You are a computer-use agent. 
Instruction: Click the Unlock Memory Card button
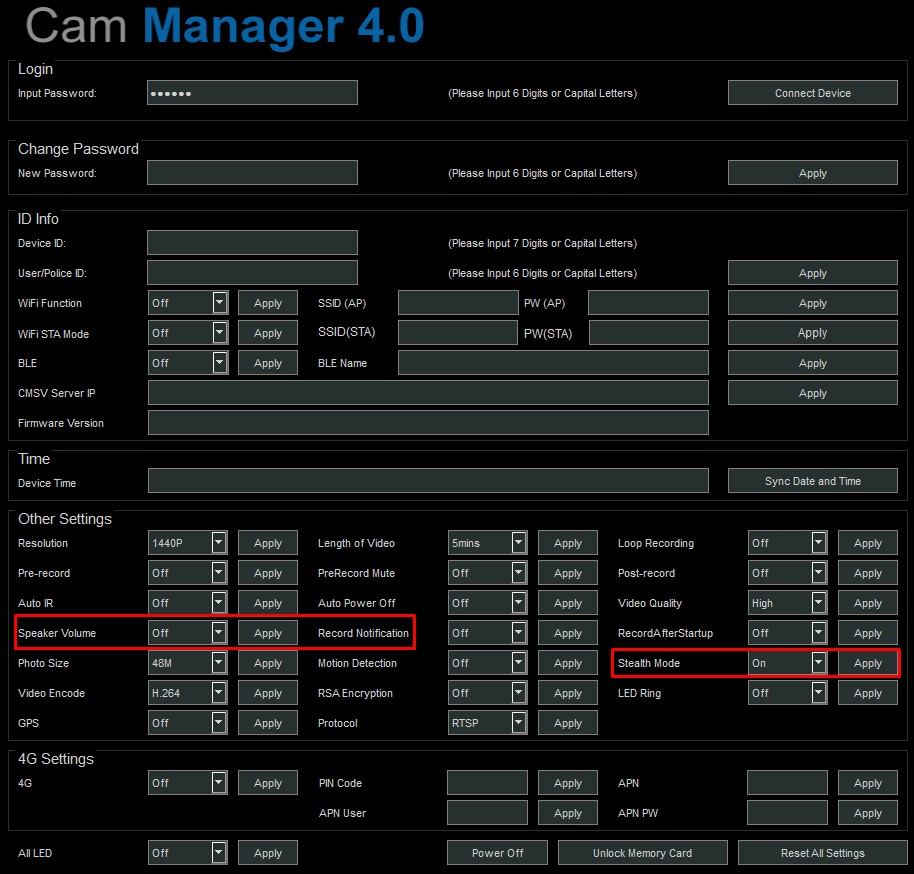tap(642, 852)
